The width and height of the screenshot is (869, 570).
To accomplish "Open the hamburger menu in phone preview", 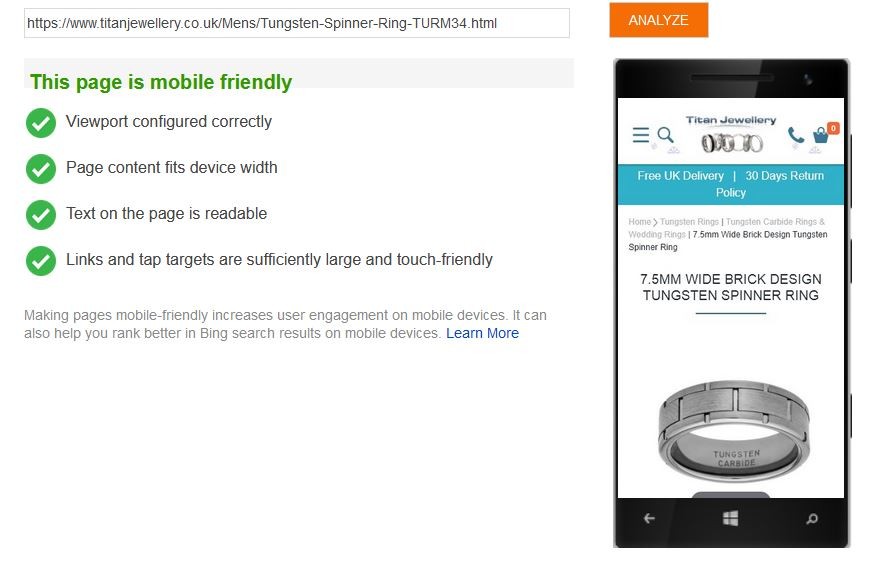I will pyautogui.click(x=641, y=135).
